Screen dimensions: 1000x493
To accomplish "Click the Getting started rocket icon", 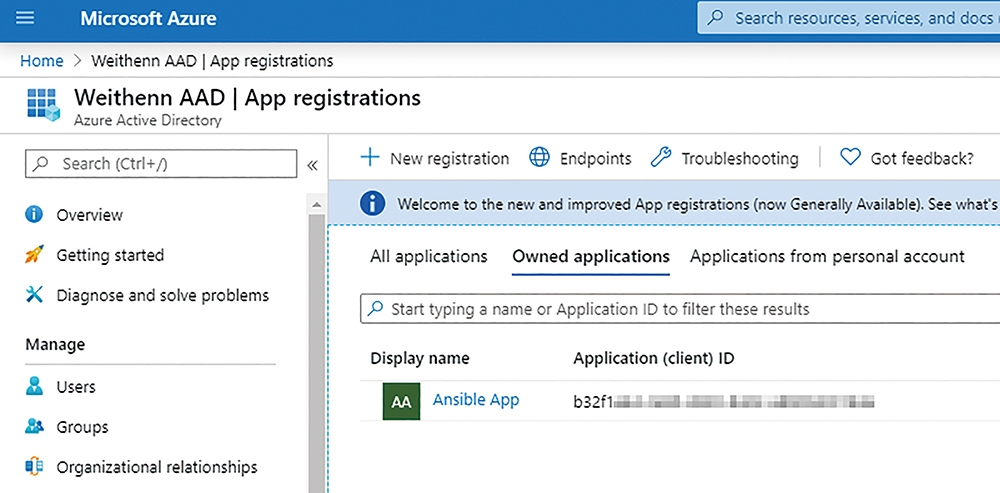I will (x=34, y=254).
